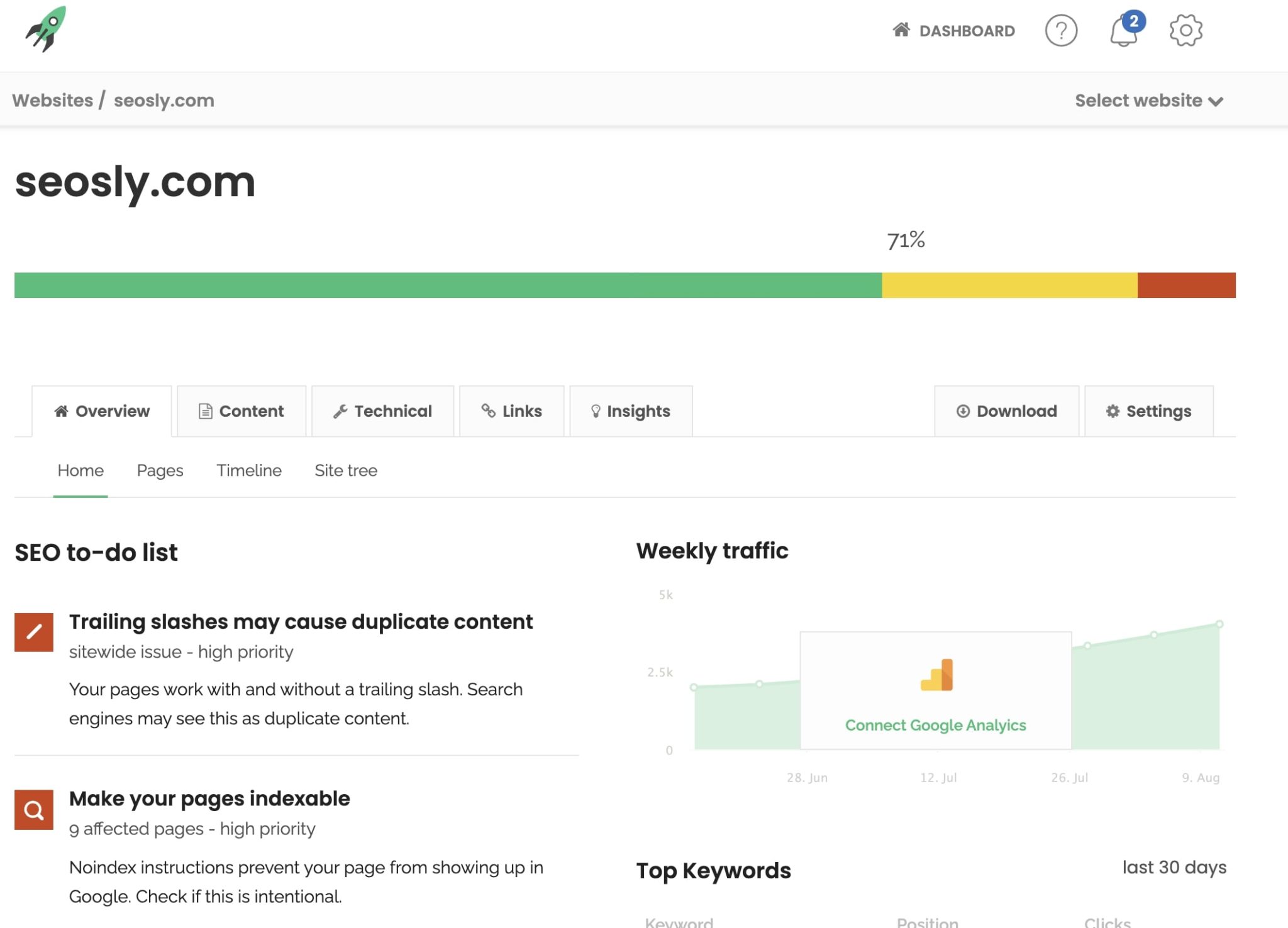Switch to the Content tab
The image size is (1288, 928).
[x=241, y=411]
